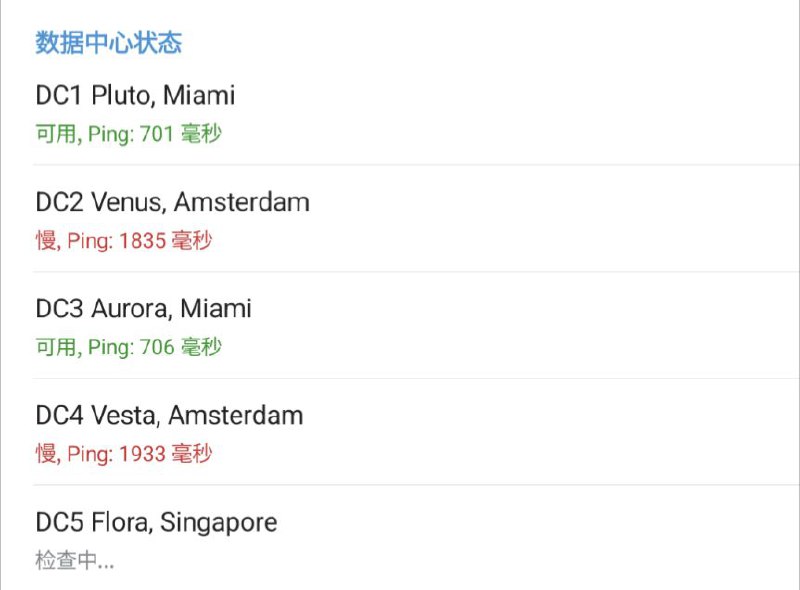Screen dimensions: 800x590
Task: Click the word Venus in DC2 title
Action: [126, 202]
